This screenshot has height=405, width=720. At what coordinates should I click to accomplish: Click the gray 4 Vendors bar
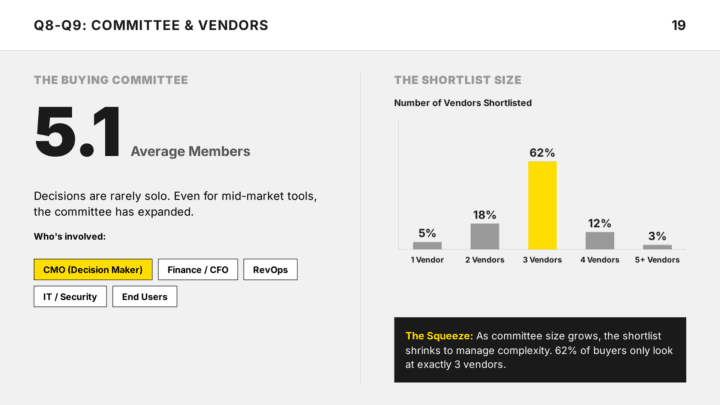(x=600, y=241)
